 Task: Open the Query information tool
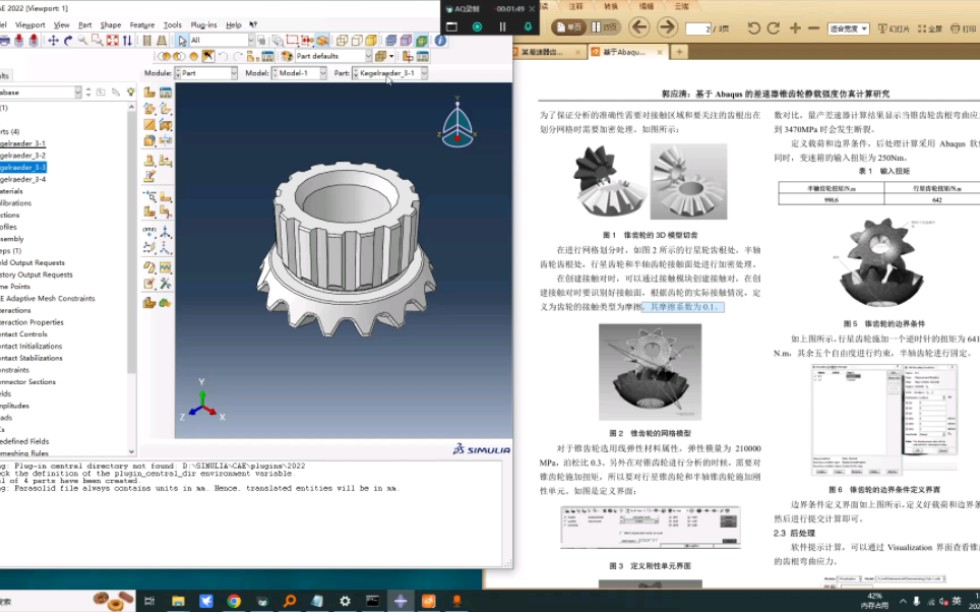tap(439, 41)
